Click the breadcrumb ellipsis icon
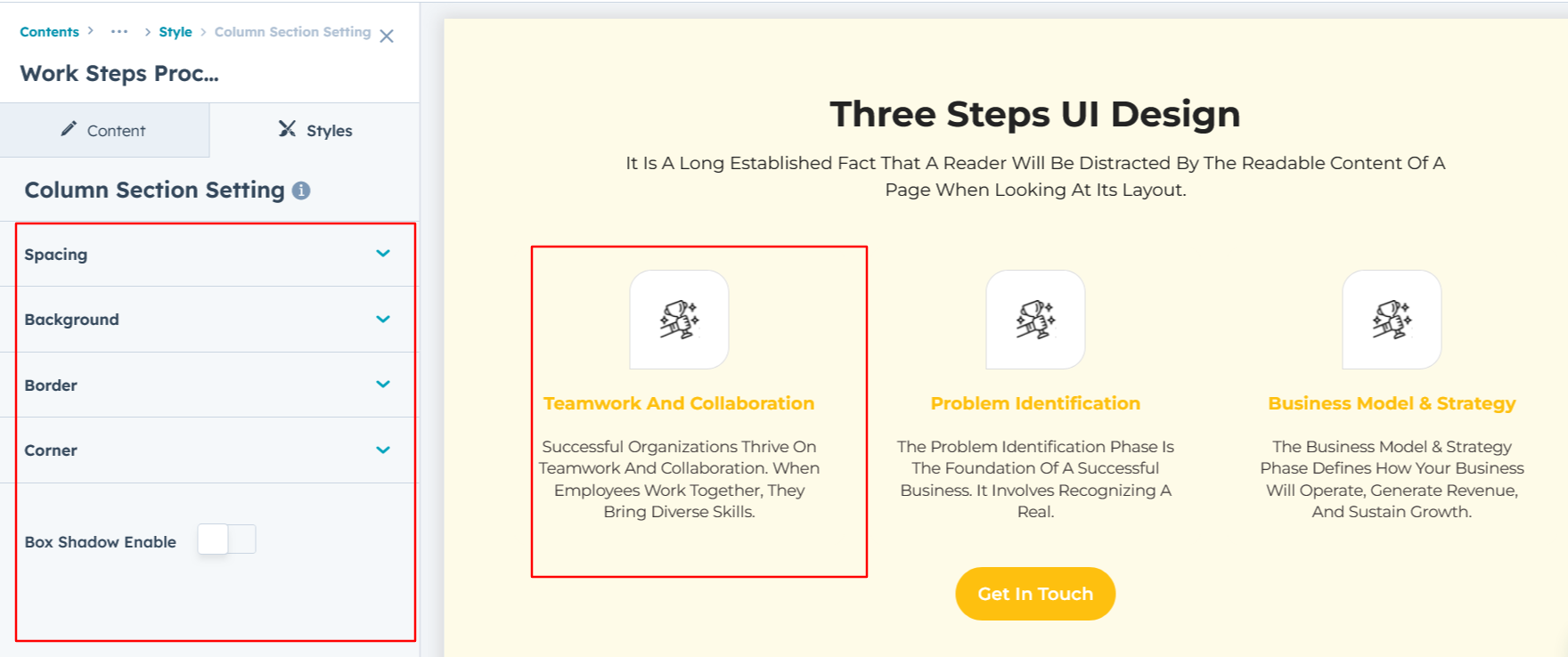The width and height of the screenshot is (1568, 657). [x=119, y=31]
